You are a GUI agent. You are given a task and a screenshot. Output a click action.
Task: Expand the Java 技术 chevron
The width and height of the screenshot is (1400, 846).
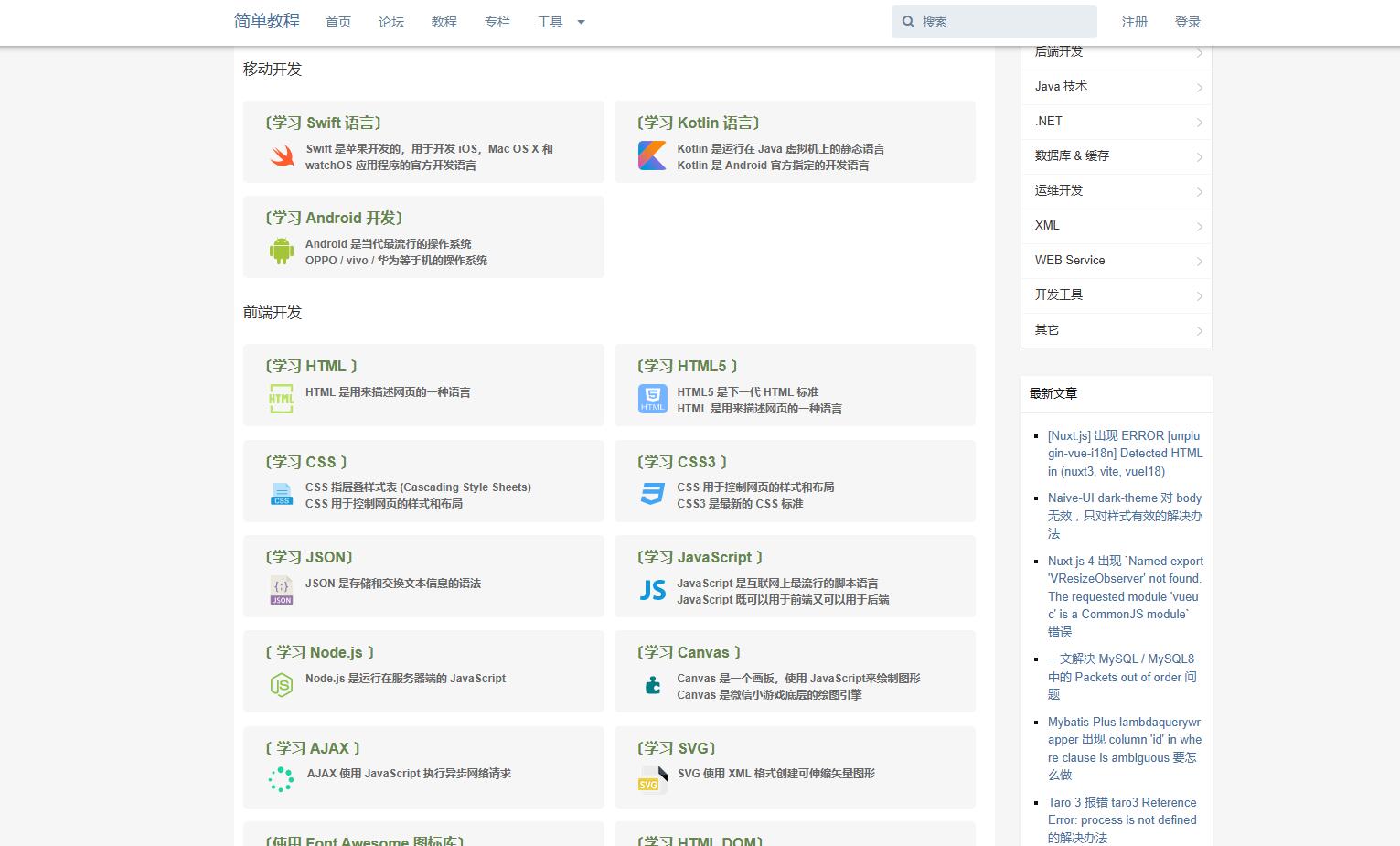coord(1199,88)
